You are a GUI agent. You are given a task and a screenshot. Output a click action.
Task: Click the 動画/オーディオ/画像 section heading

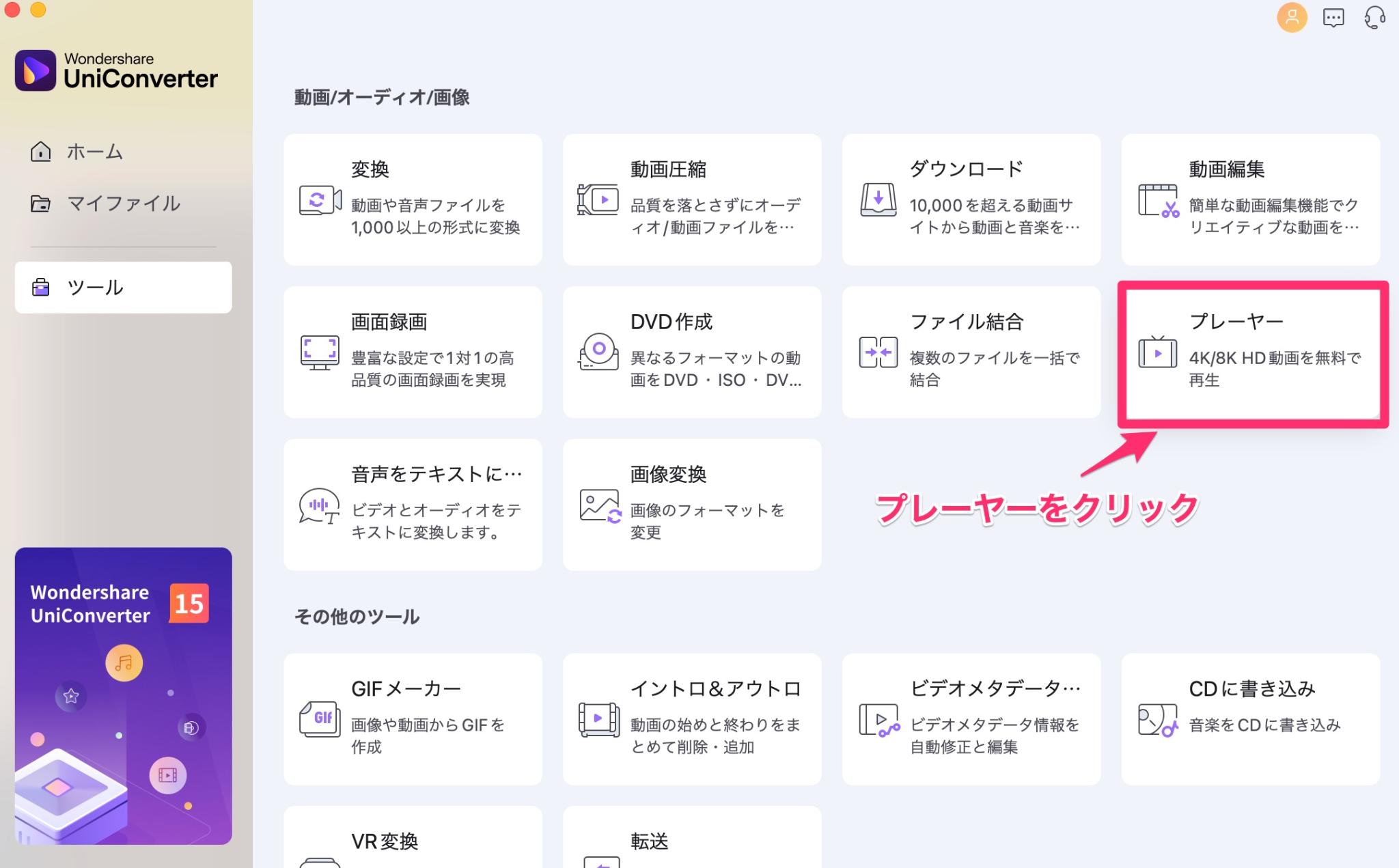click(x=382, y=98)
